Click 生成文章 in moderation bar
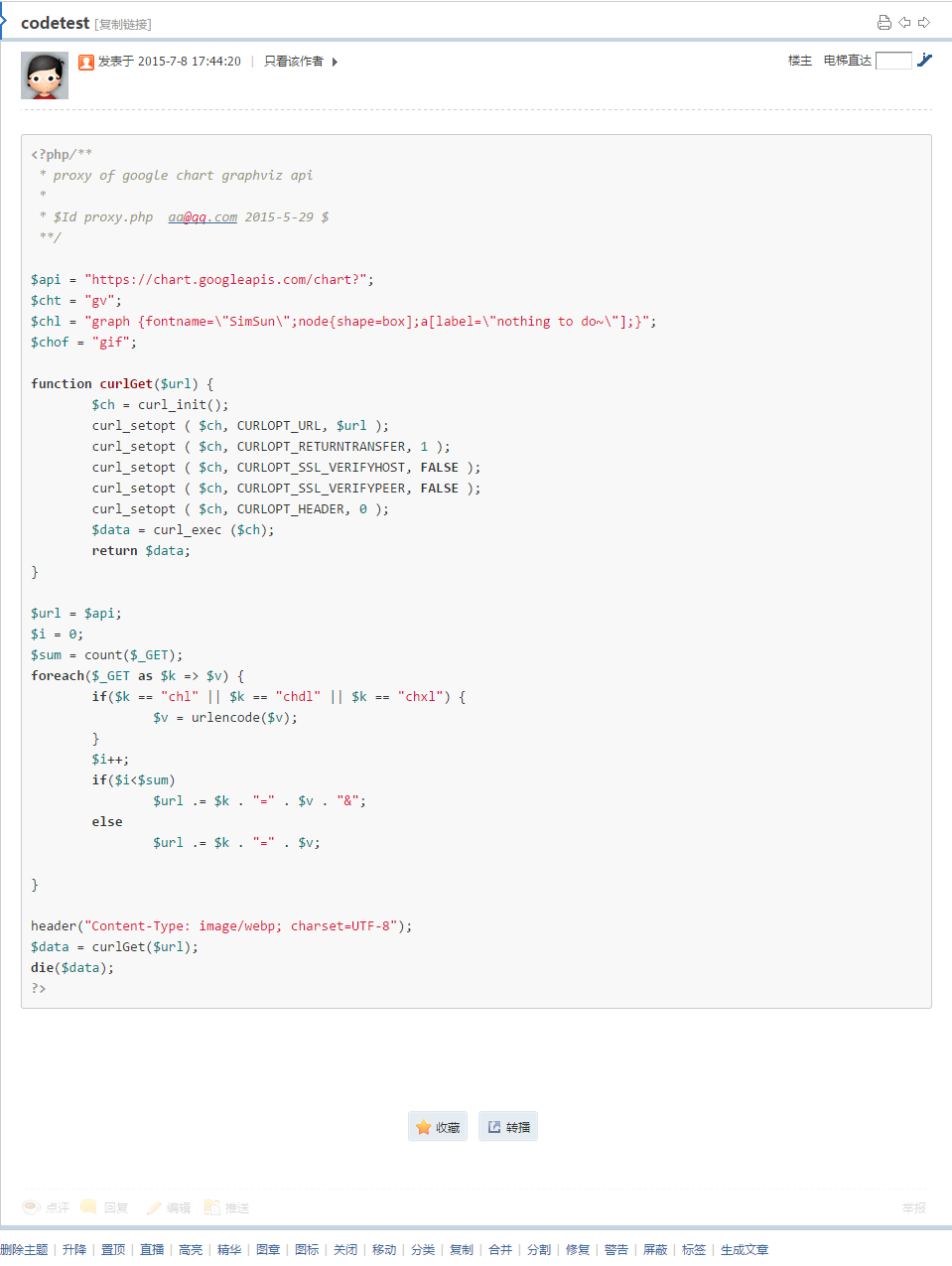The height and width of the screenshot is (1266, 952). pyautogui.click(x=745, y=1249)
